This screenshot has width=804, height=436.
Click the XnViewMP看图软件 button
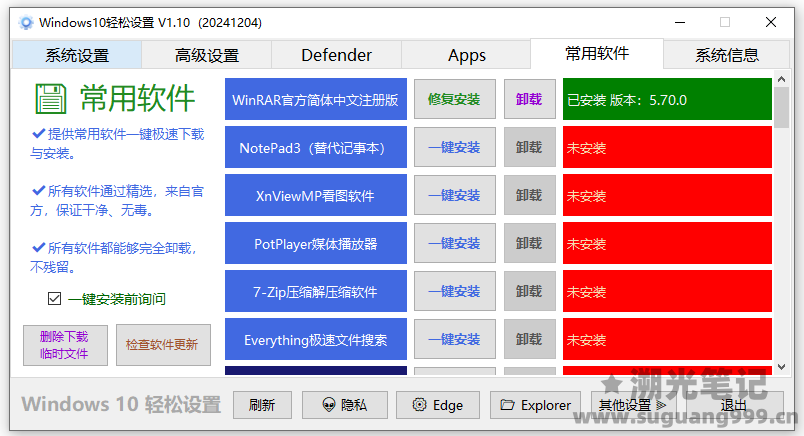tap(316, 195)
